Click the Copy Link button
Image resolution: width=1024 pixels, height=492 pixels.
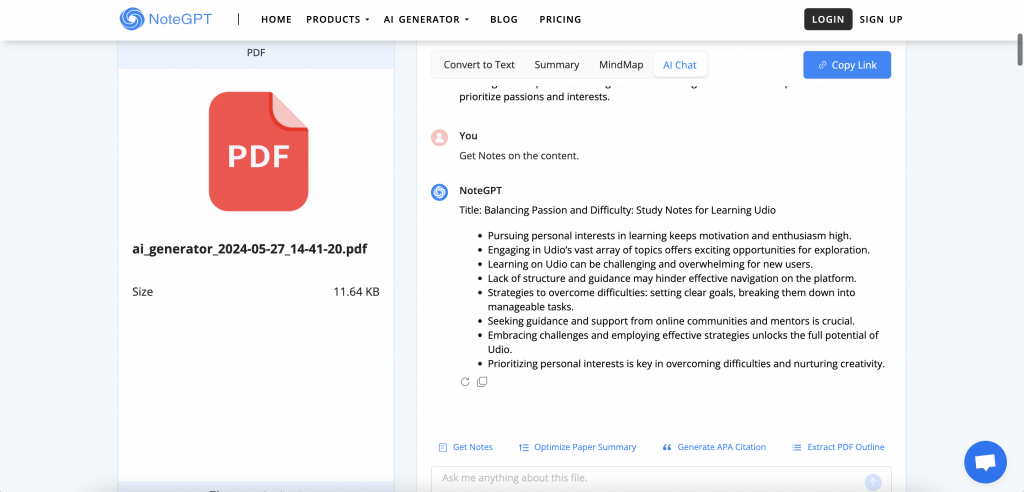tap(847, 65)
